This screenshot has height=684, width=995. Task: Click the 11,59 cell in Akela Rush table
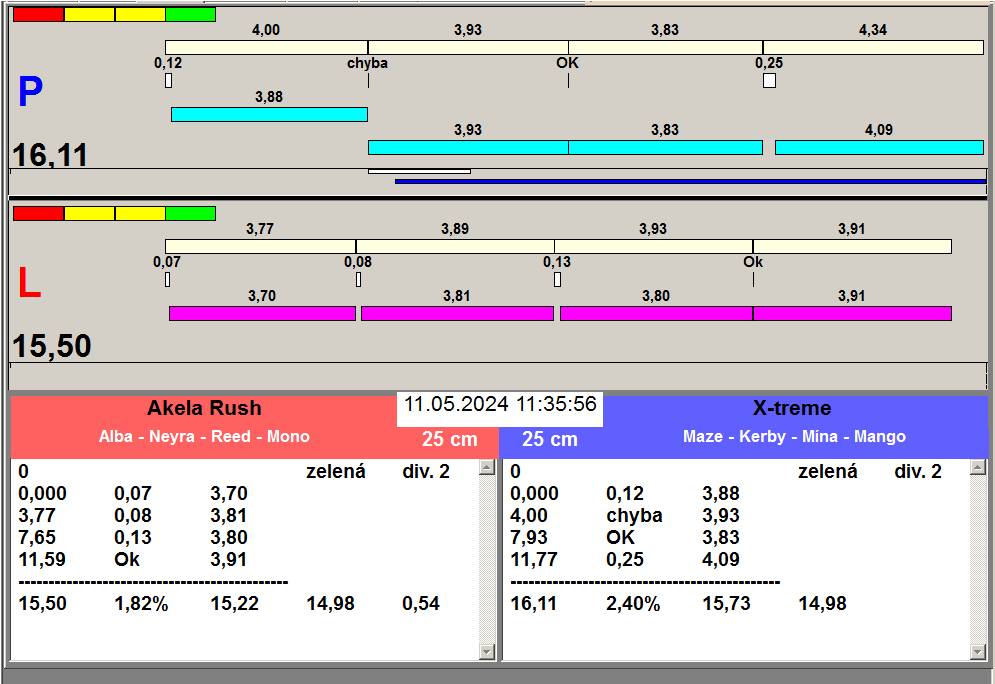(x=42, y=560)
